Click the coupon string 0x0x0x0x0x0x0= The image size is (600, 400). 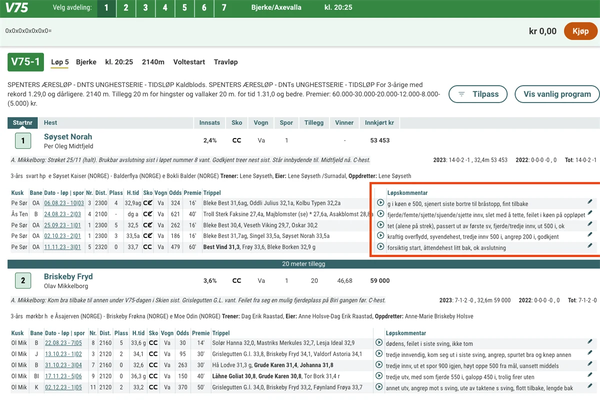tap(28, 31)
